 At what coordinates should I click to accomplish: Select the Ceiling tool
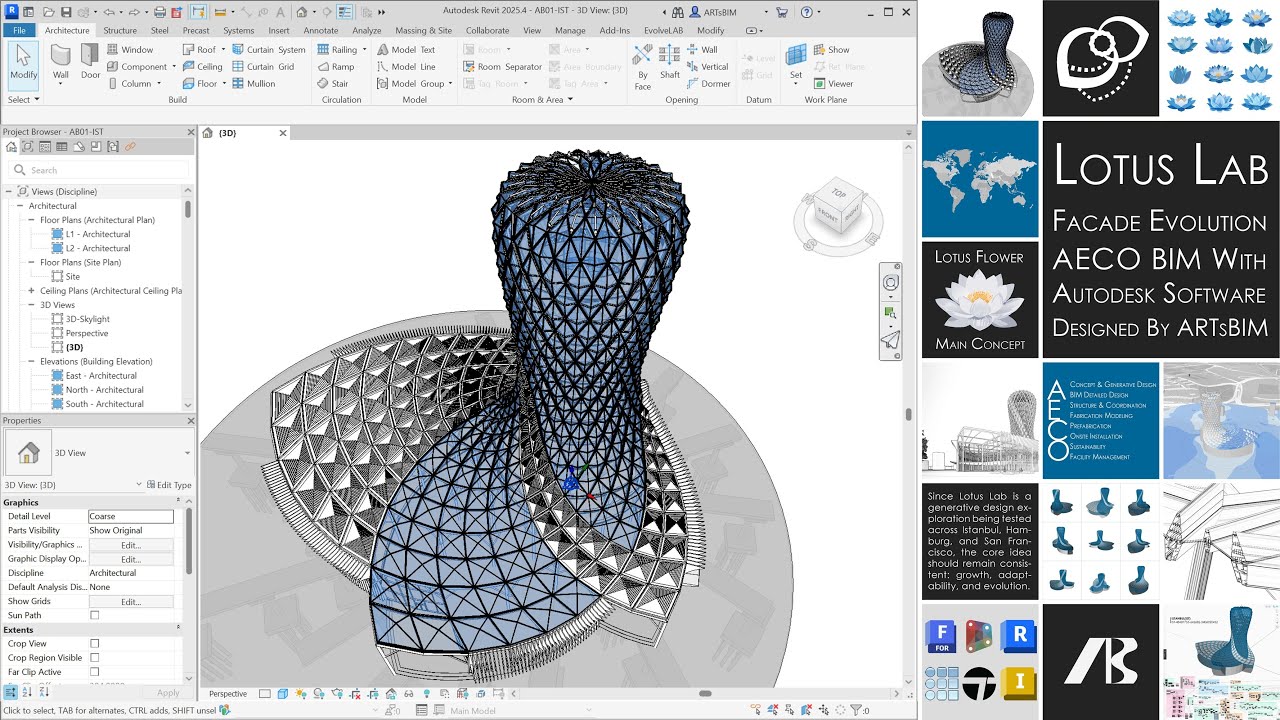coord(201,67)
